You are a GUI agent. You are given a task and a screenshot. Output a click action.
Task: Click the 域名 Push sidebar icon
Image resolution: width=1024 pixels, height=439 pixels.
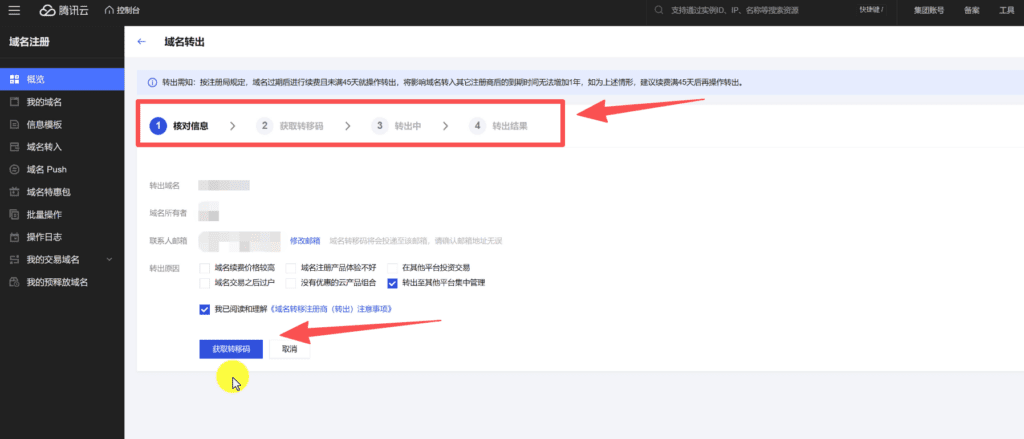14,169
